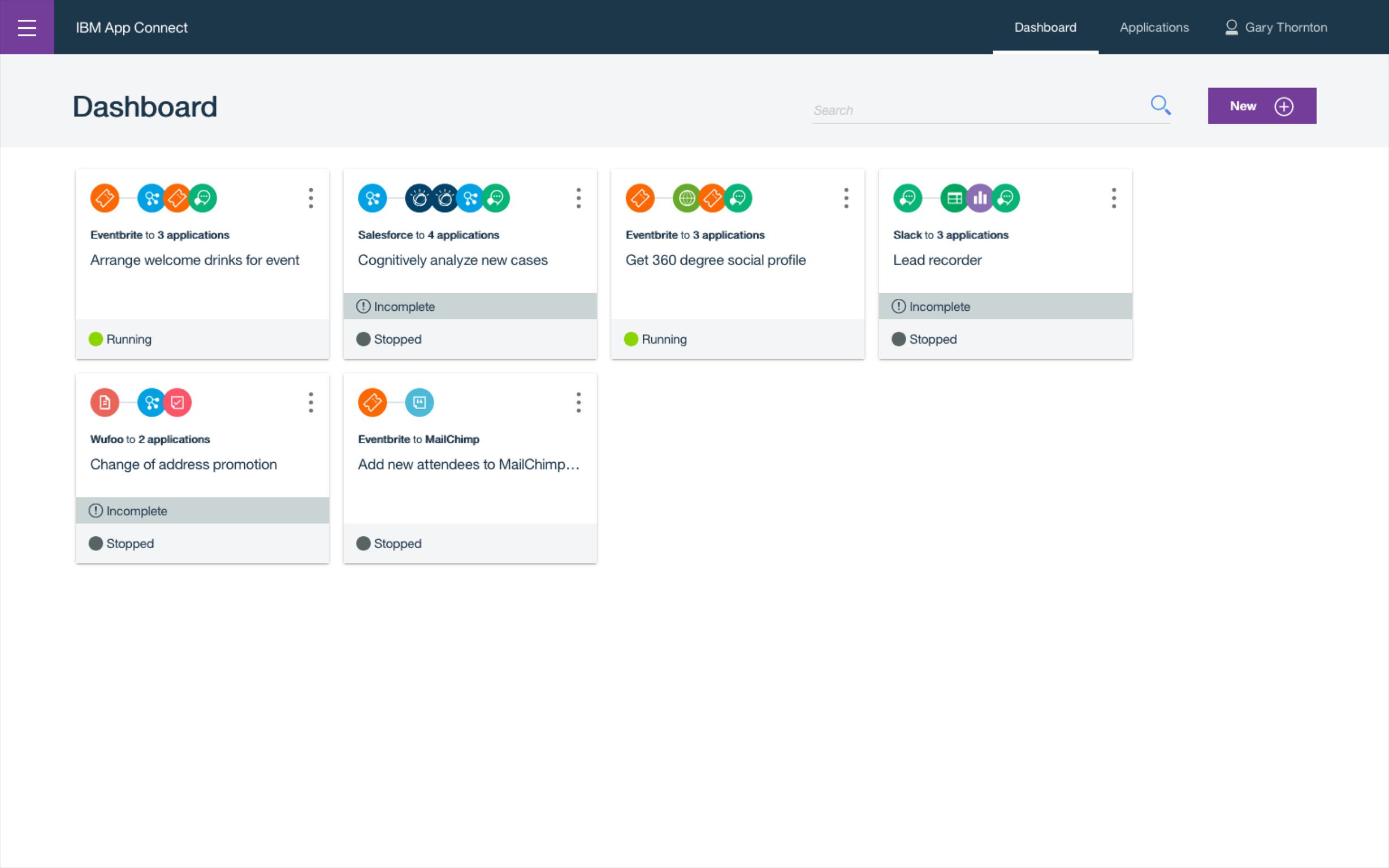Click the Slack trigger icon on Lead recorder card
1389x868 pixels.
(908, 198)
